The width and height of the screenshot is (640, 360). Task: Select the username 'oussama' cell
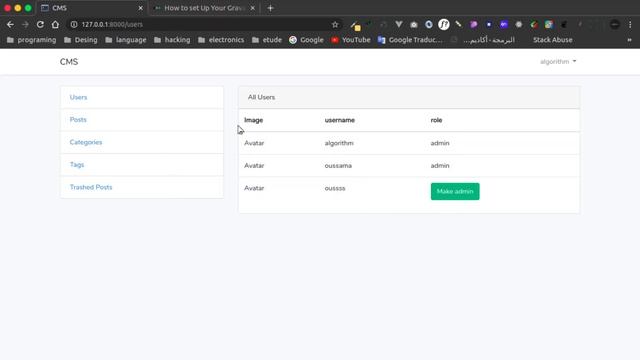pyautogui.click(x=338, y=166)
